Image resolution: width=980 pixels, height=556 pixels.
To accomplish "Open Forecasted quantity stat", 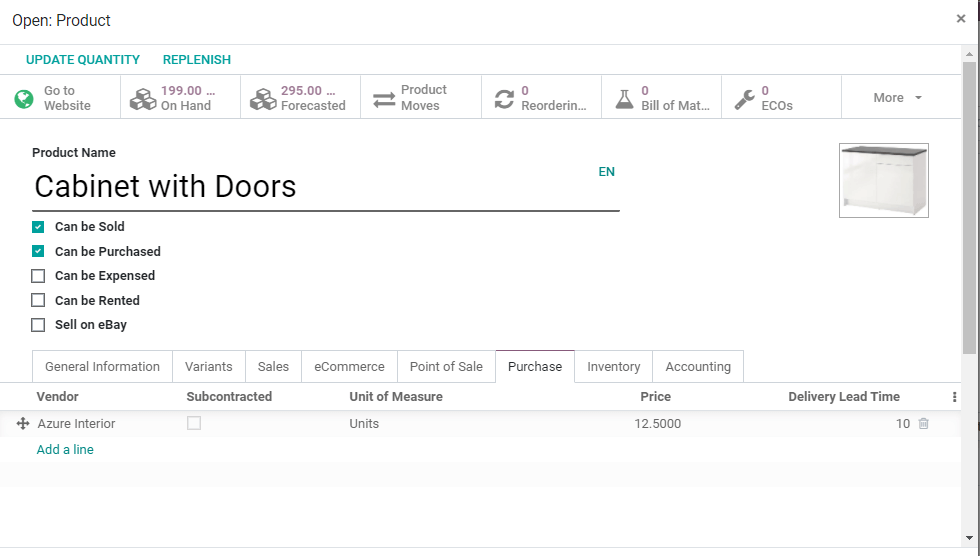I will (x=301, y=97).
